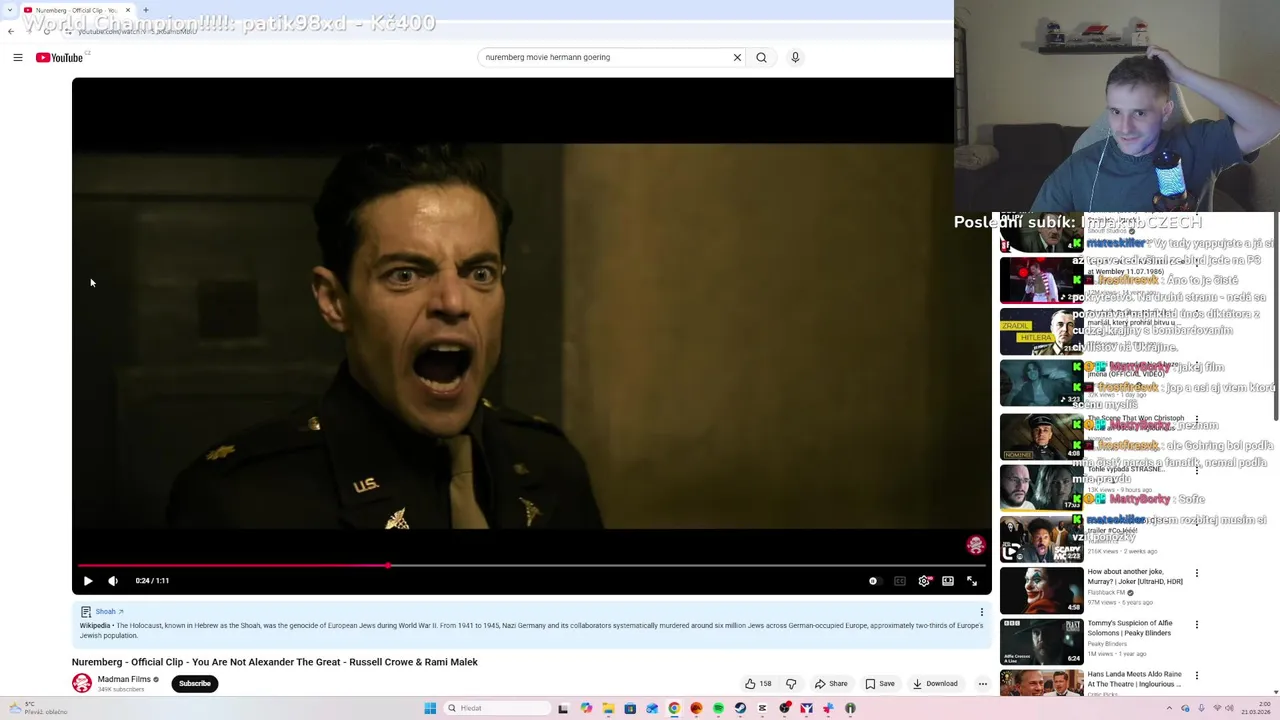Open the context panel document icon
The image size is (1280, 720).
[x=86, y=611]
